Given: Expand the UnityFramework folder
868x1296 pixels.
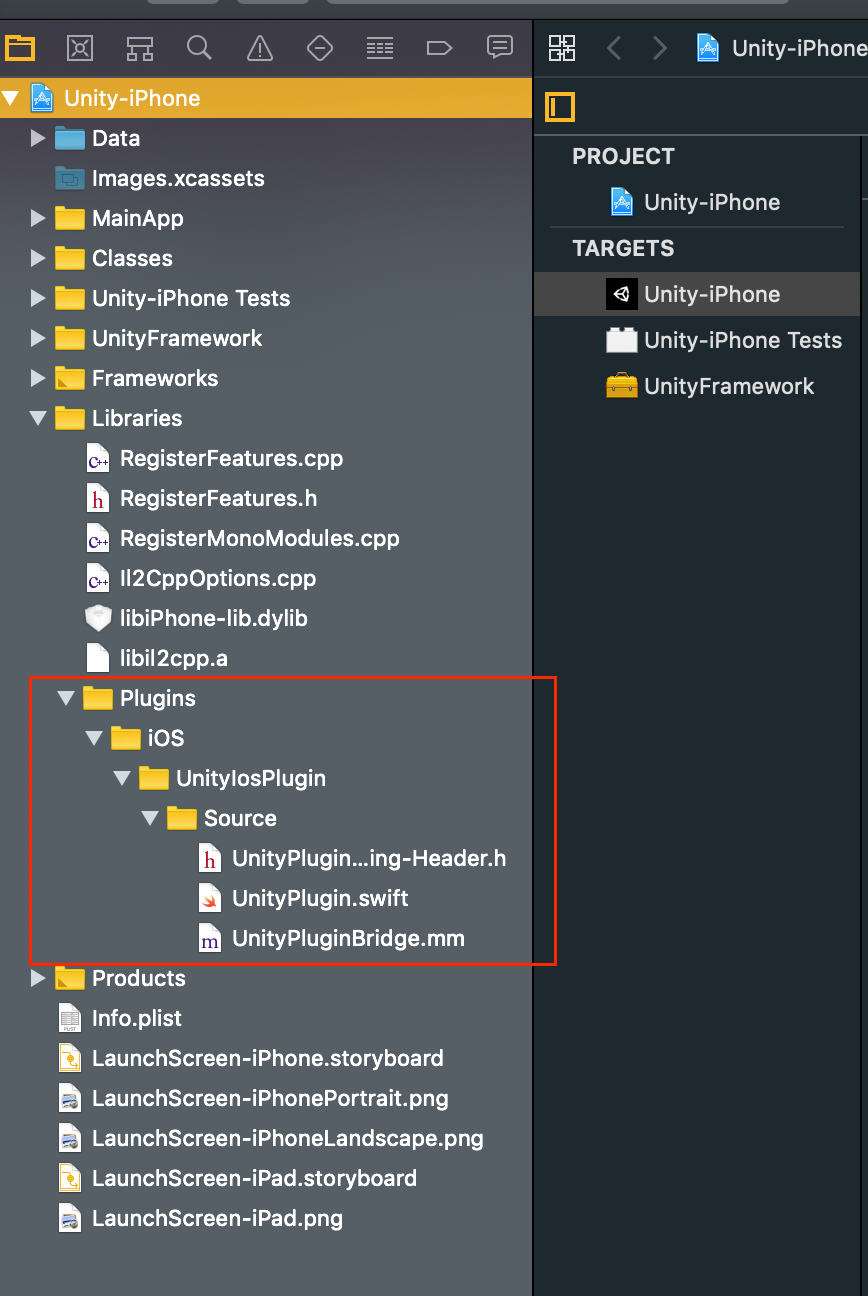Looking at the screenshot, I should click(x=38, y=338).
